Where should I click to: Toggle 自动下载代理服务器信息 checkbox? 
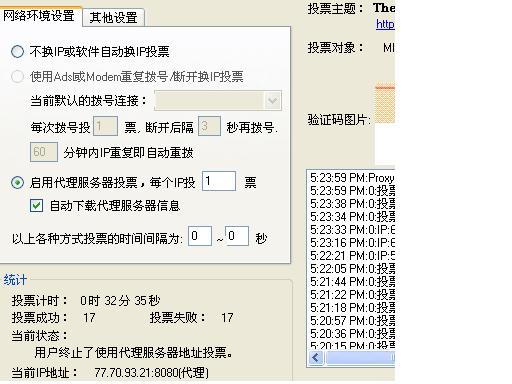pos(36,205)
